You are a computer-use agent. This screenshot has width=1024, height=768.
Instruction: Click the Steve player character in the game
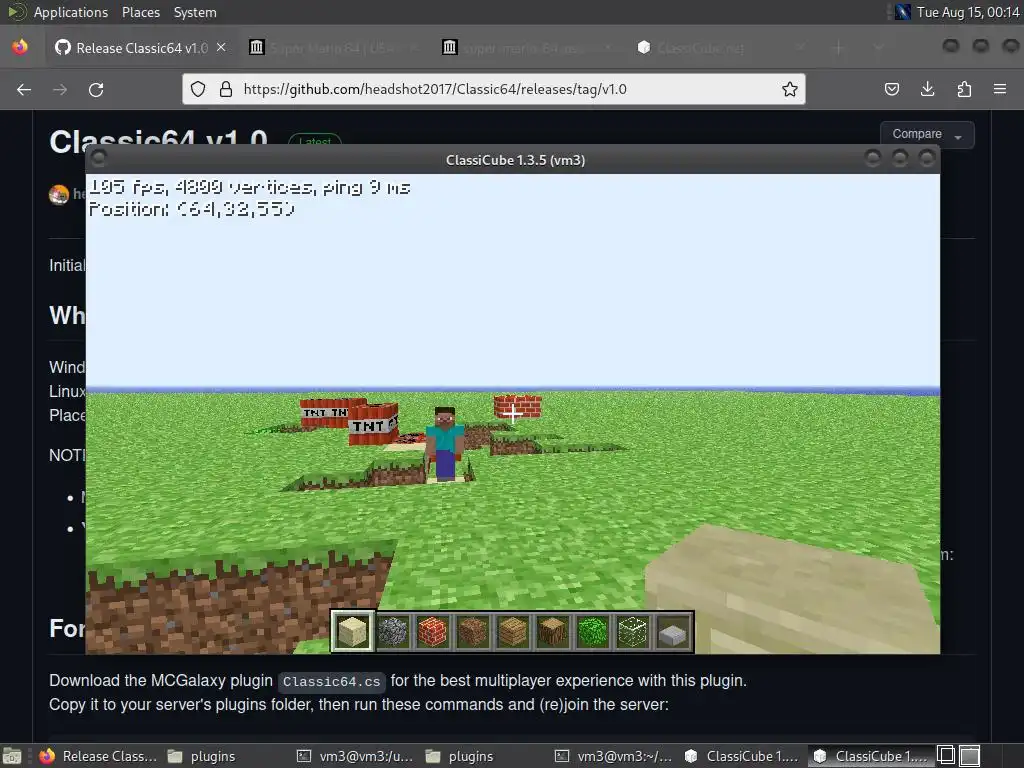(x=445, y=444)
